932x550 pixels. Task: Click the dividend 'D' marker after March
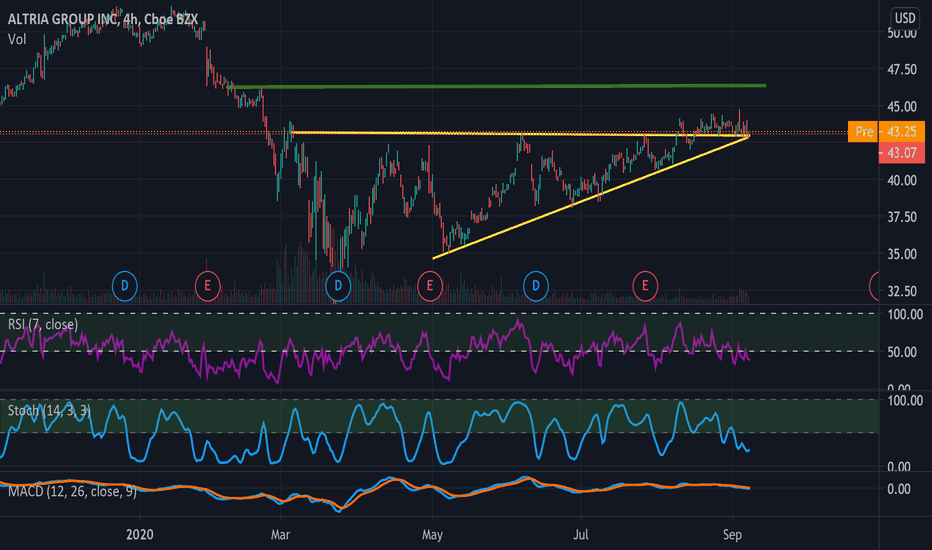[x=338, y=286]
